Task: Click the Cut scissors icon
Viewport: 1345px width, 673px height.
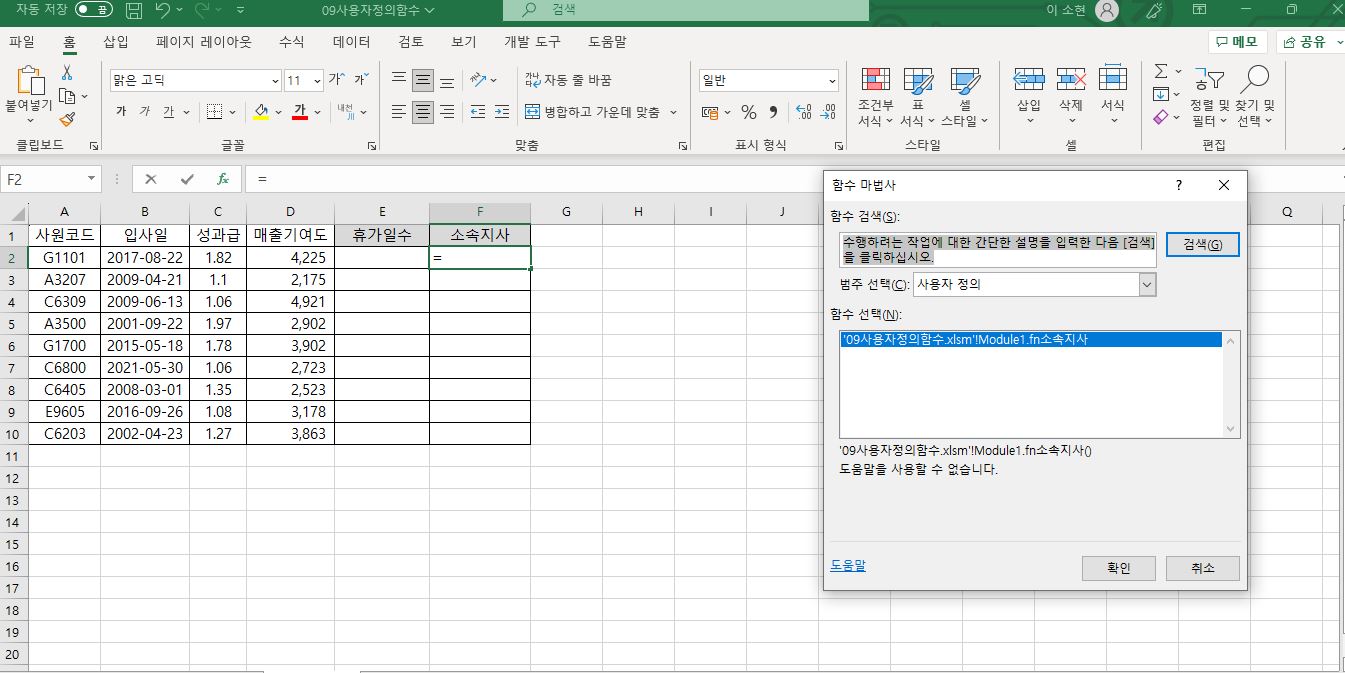Action: [67, 73]
